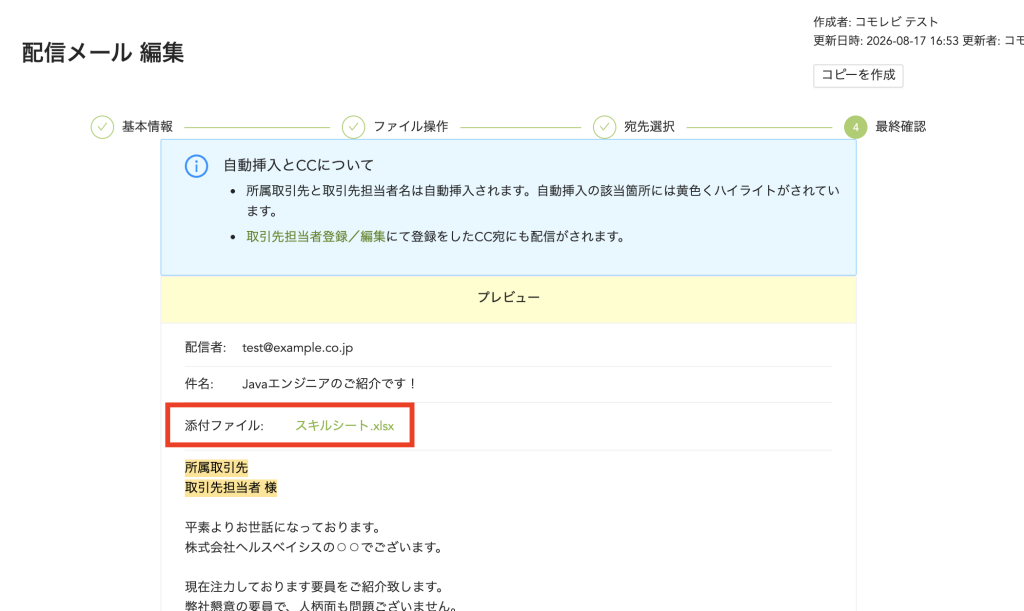
Task: Click the highlighted 所属取引先 text
Action: [x=216, y=467]
